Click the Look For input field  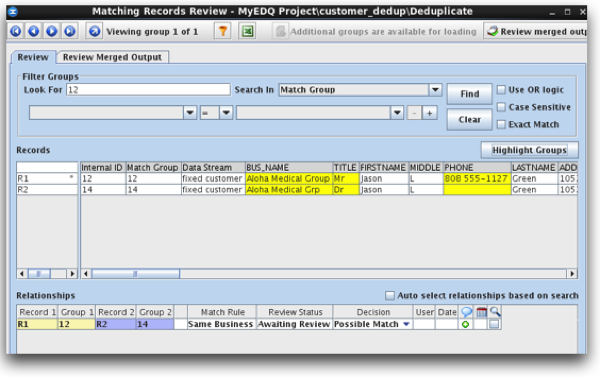(148, 90)
